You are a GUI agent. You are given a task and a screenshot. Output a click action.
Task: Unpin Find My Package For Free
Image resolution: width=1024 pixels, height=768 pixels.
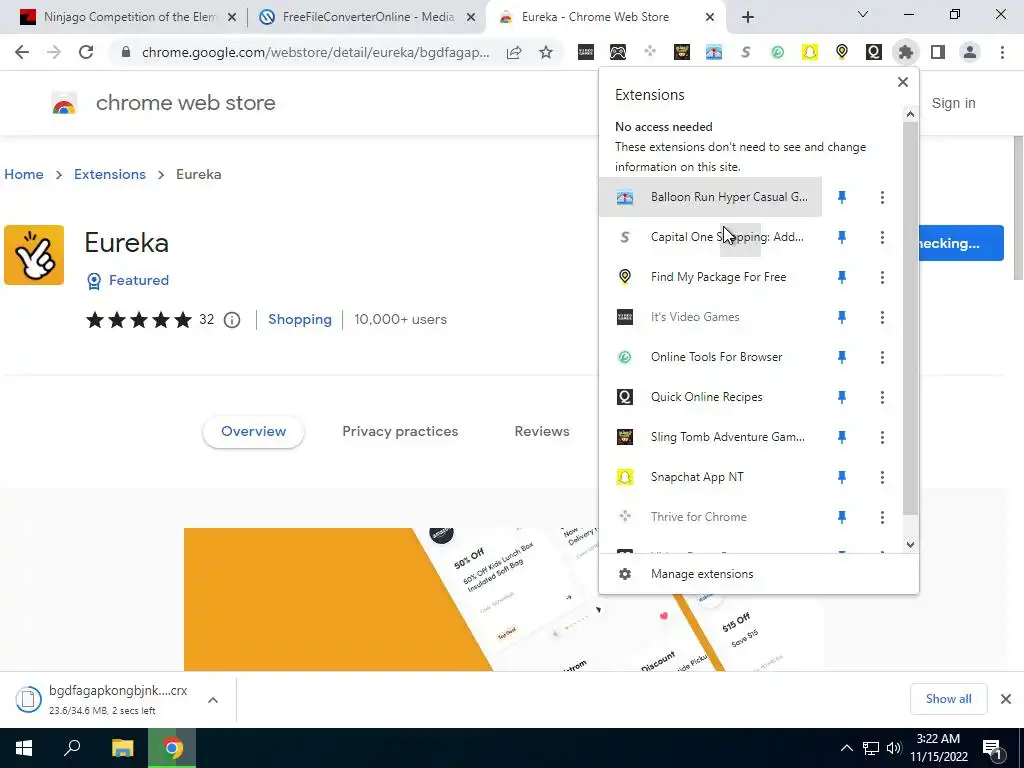[x=842, y=277]
